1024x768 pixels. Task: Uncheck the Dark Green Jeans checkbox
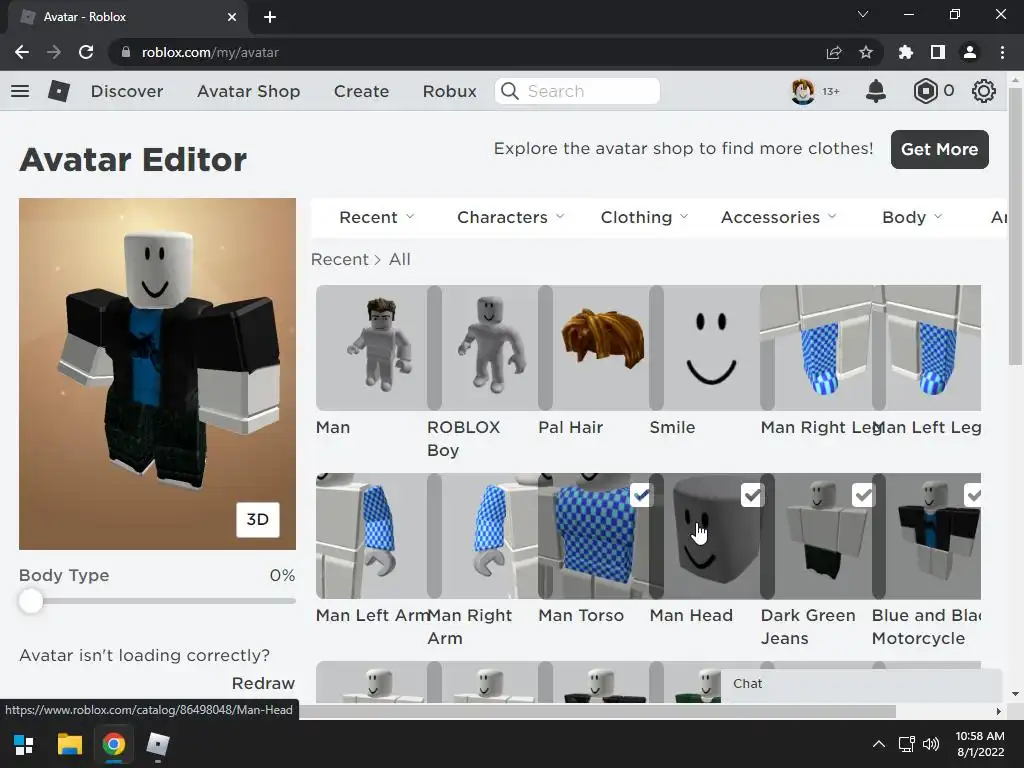863,495
